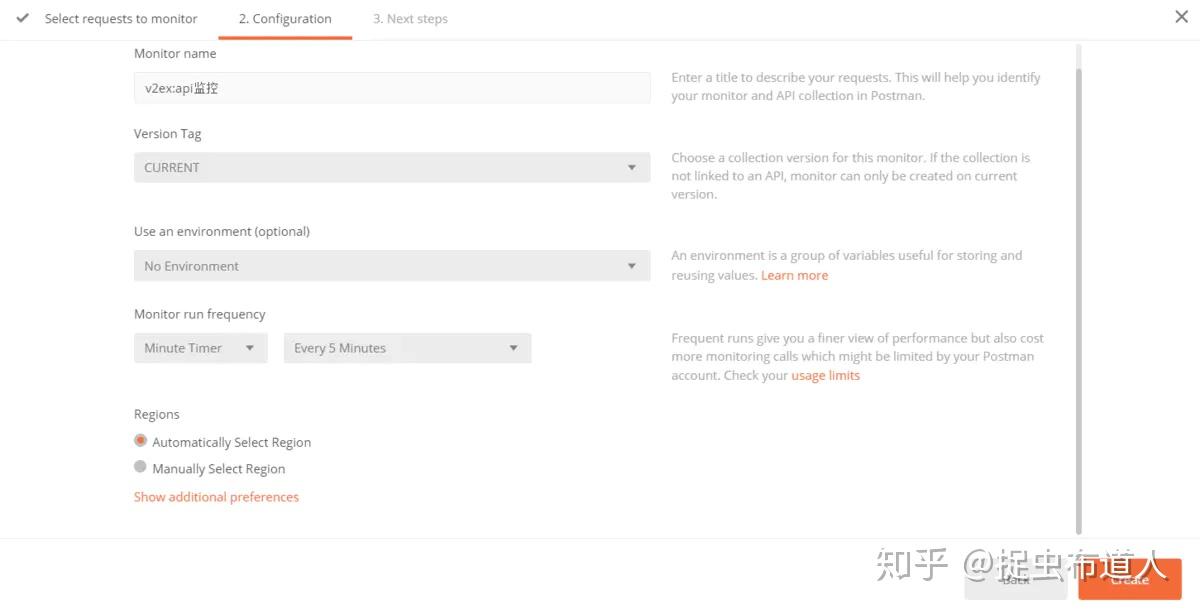Select Automatically Select Region radio button
The width and height of the screenshot is (1200, 614).
coord(141,441)
